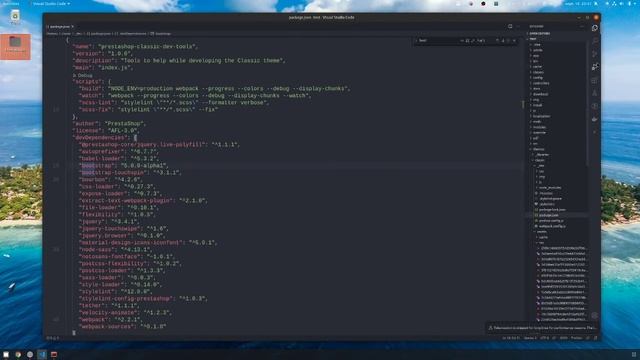Click Visual Studio Code icon in taskbar
This screenshot has width=640, height=360.
42,354
